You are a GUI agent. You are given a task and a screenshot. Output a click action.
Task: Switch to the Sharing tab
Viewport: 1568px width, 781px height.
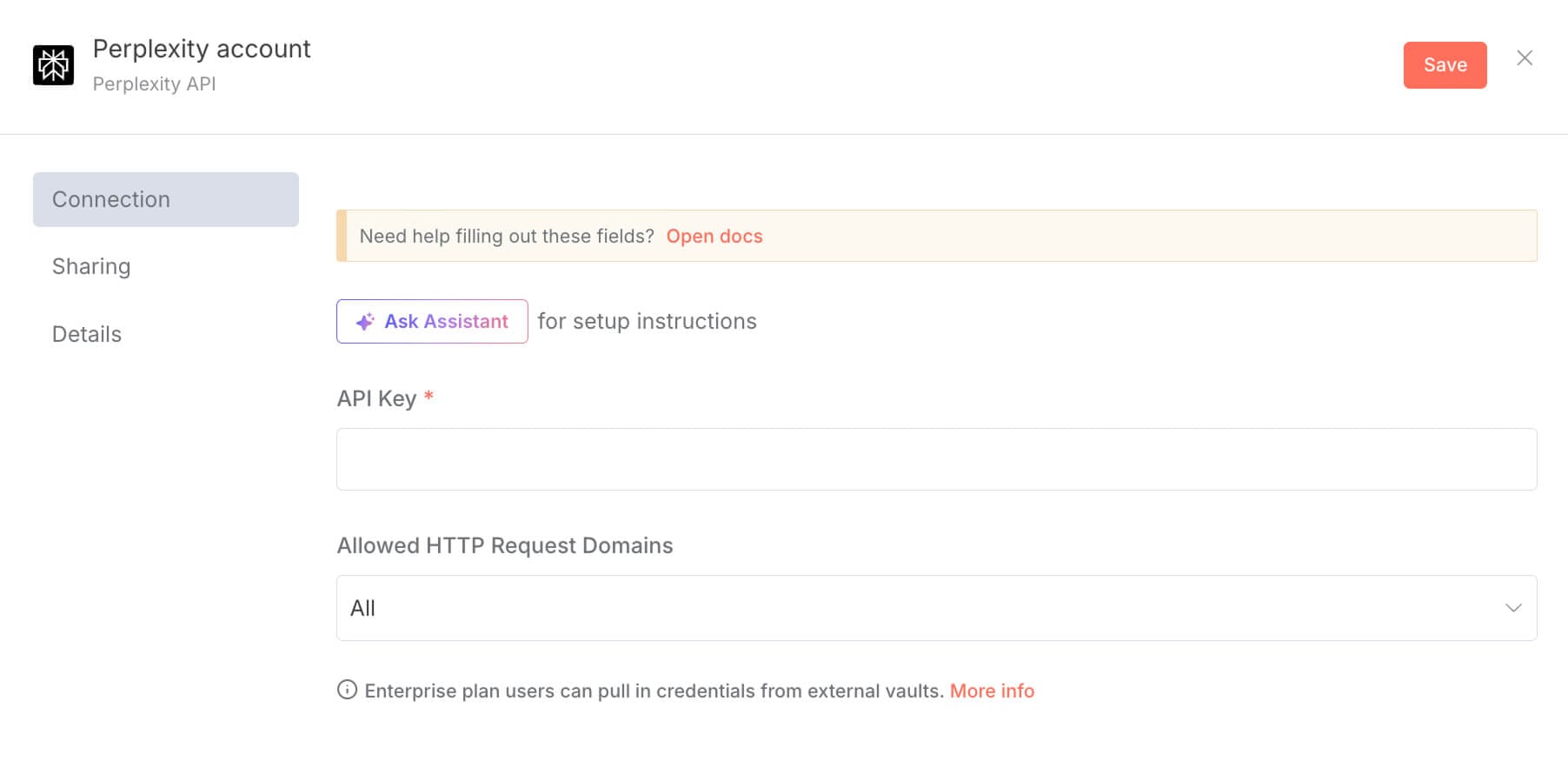(91, 266)
